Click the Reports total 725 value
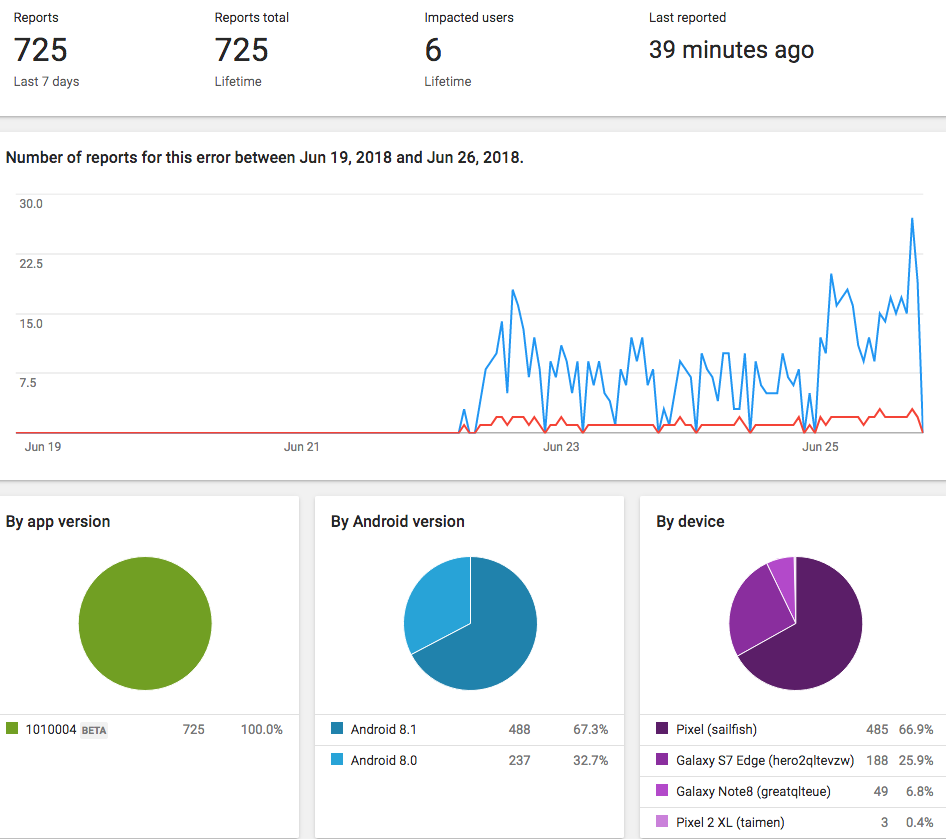This screenshot has height=839, width=946. [x=241, y=50]
